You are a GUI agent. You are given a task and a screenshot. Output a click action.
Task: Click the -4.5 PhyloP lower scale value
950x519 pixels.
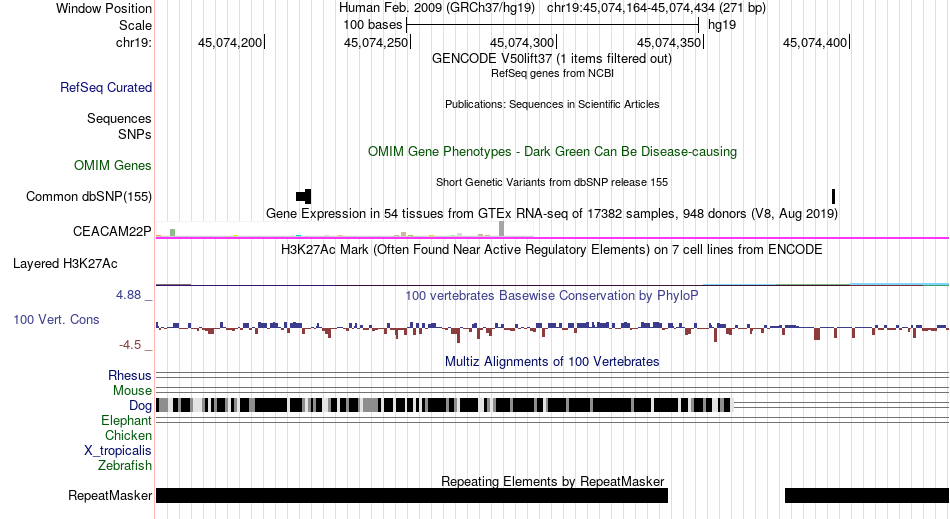130,345
